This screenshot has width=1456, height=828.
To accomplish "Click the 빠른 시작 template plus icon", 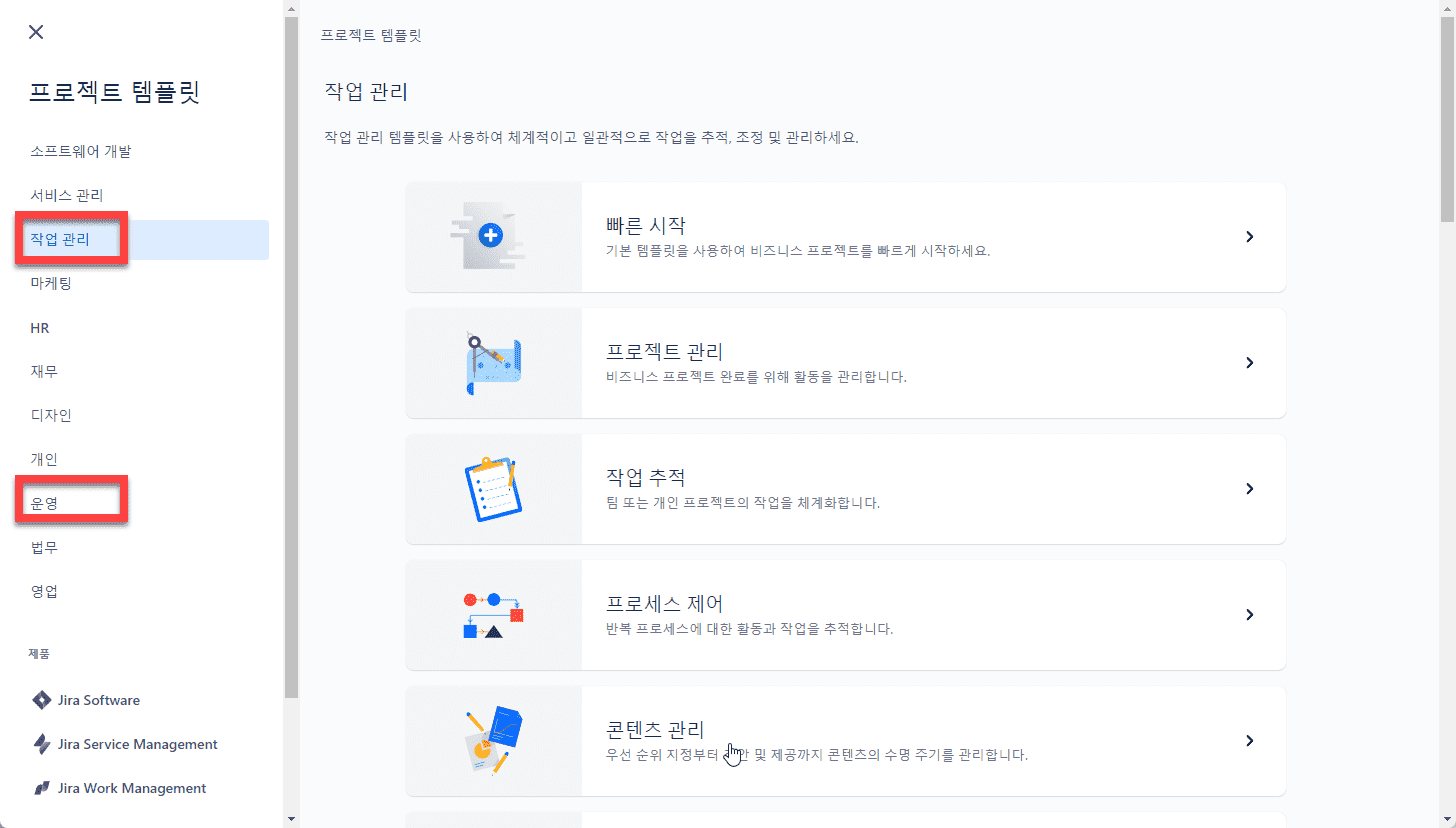I will pyautogui.click(x=490, y=237).
